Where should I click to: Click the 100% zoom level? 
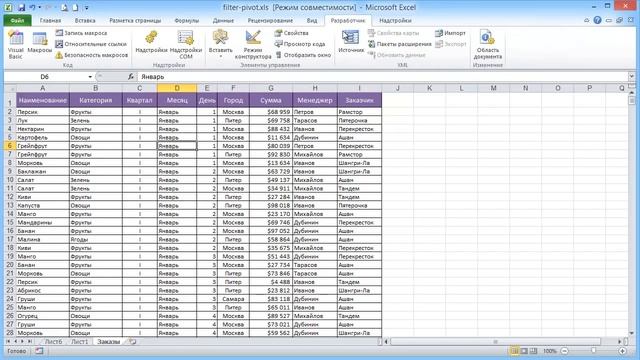[550, 351]
